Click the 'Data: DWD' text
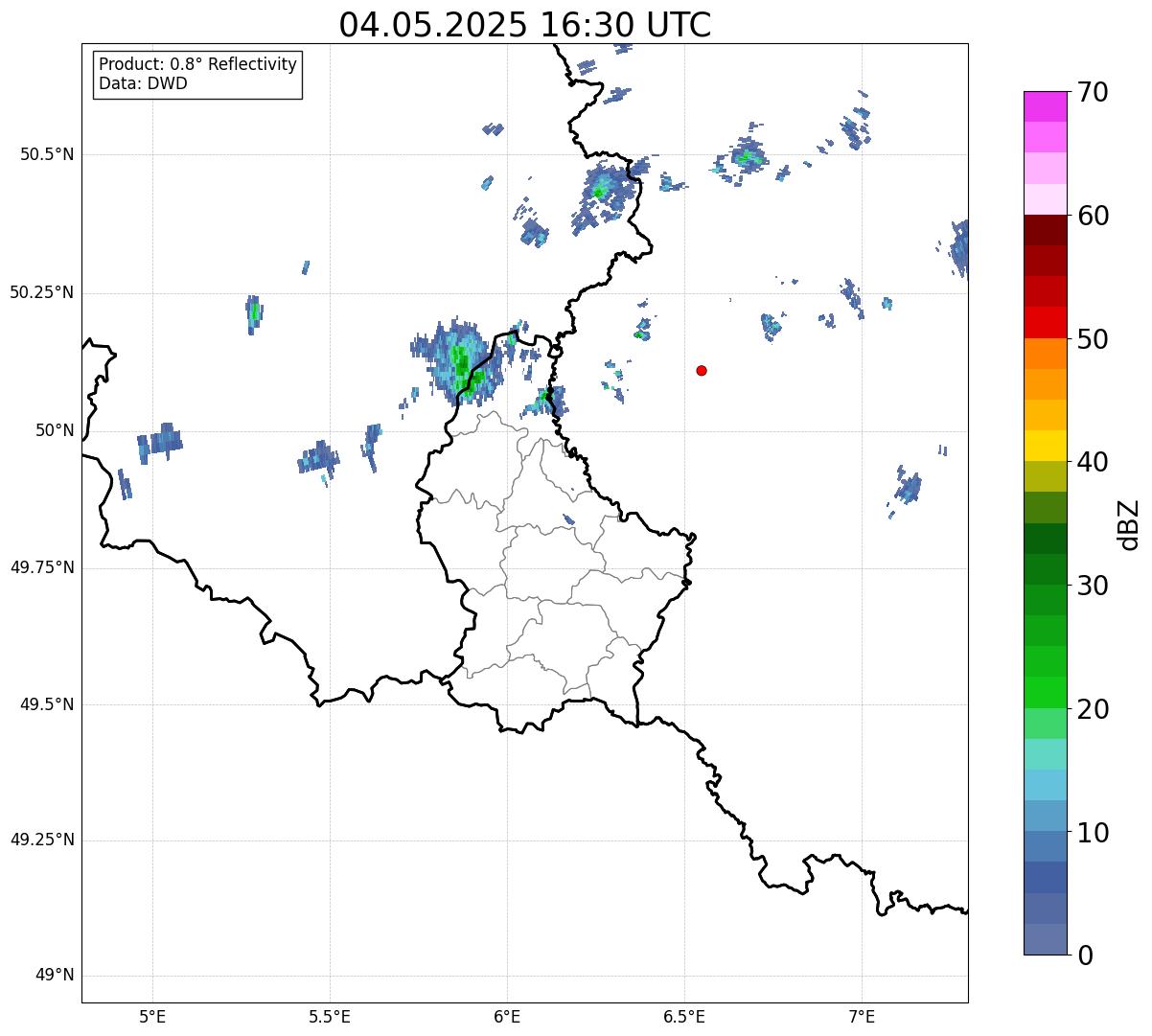The image size is (1152, 1036). [x=143, y=83]
